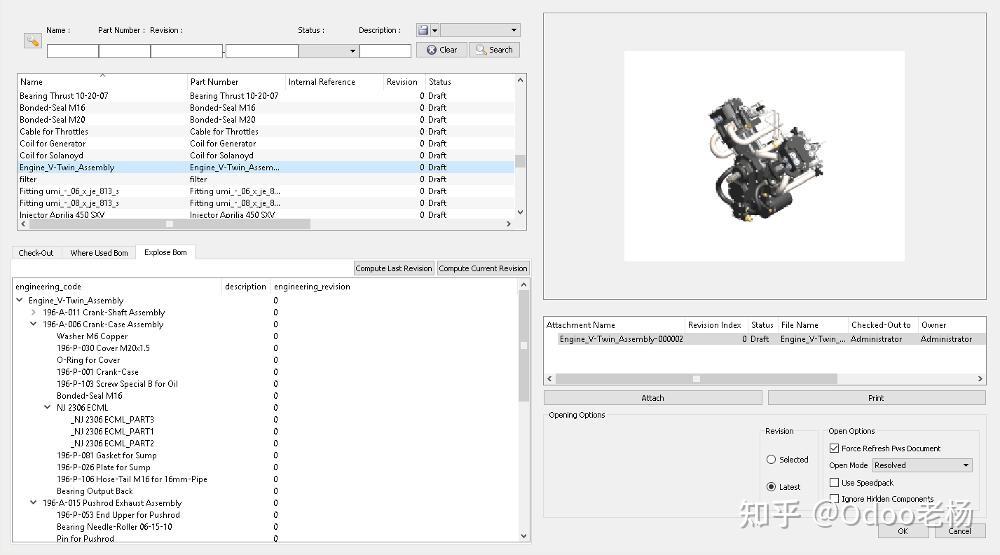
Task: Open the Status filter dropdown
Action: coord(328,51)
